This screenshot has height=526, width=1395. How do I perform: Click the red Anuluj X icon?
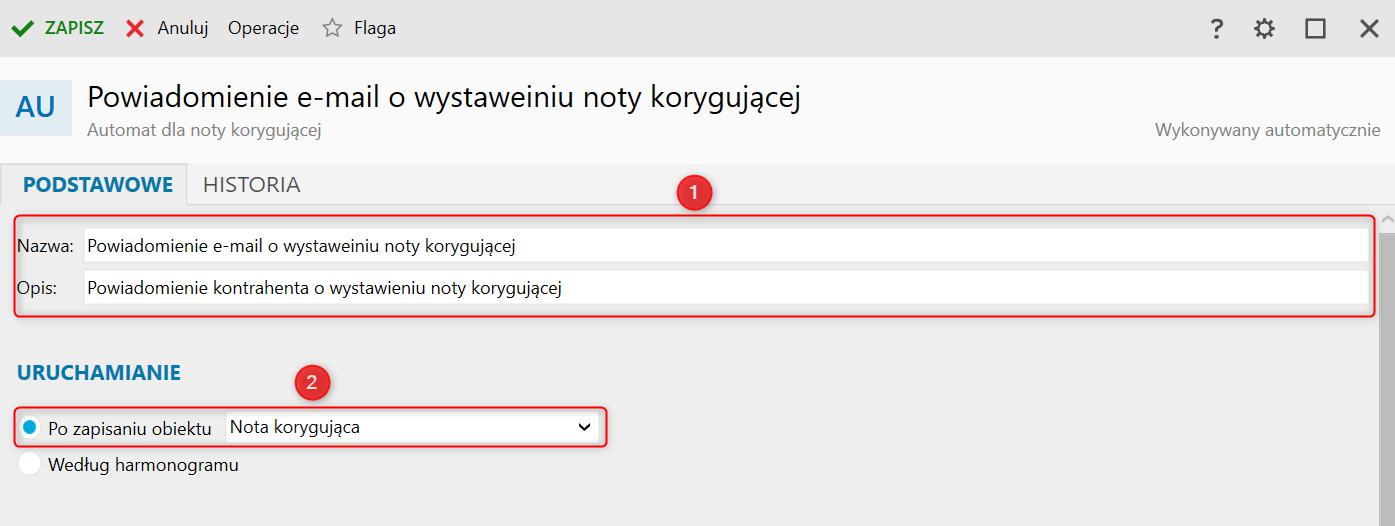(x=135, y=29)
